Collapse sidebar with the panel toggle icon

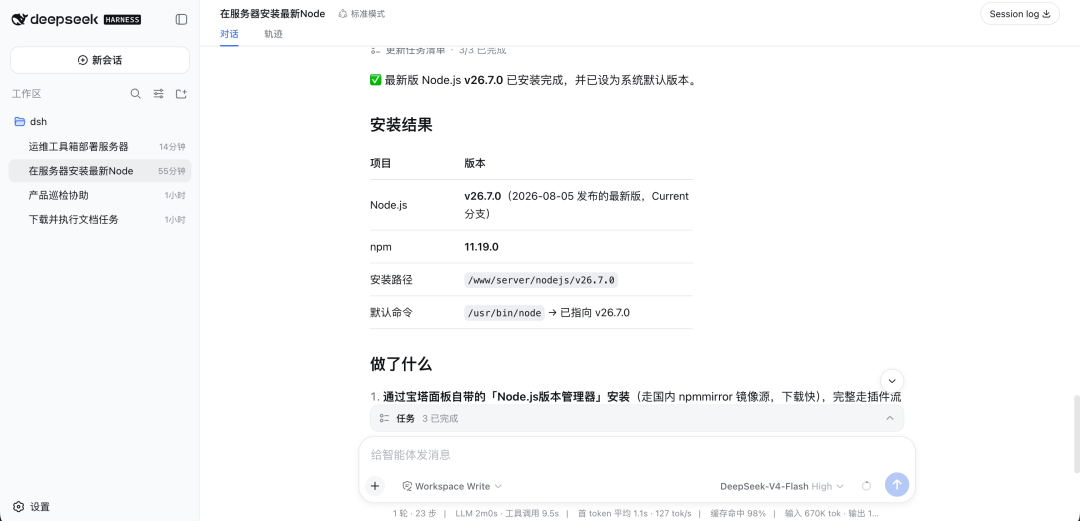tap(181, 19)
